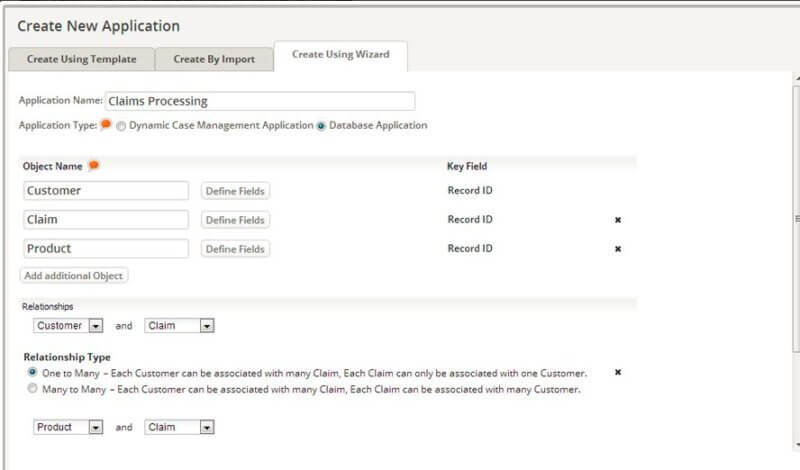Open the Create Using Wizard tab
The width and height of the screenshot is (800, 470).
[340, 55]
